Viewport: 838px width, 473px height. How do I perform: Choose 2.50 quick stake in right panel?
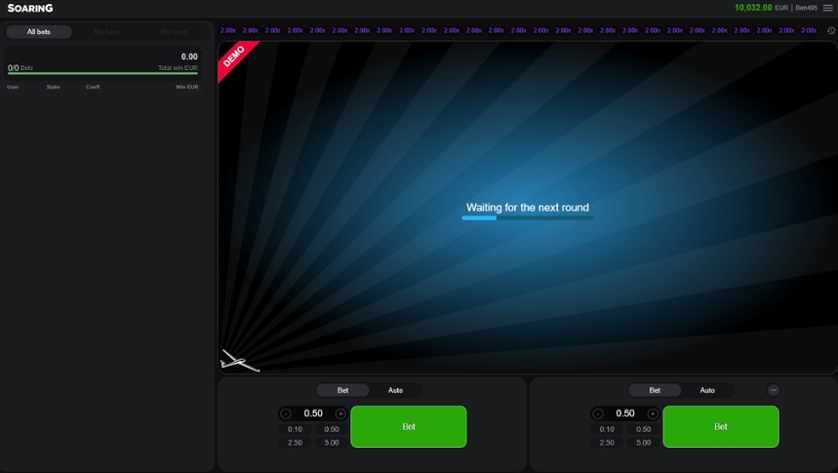(607, 442)
